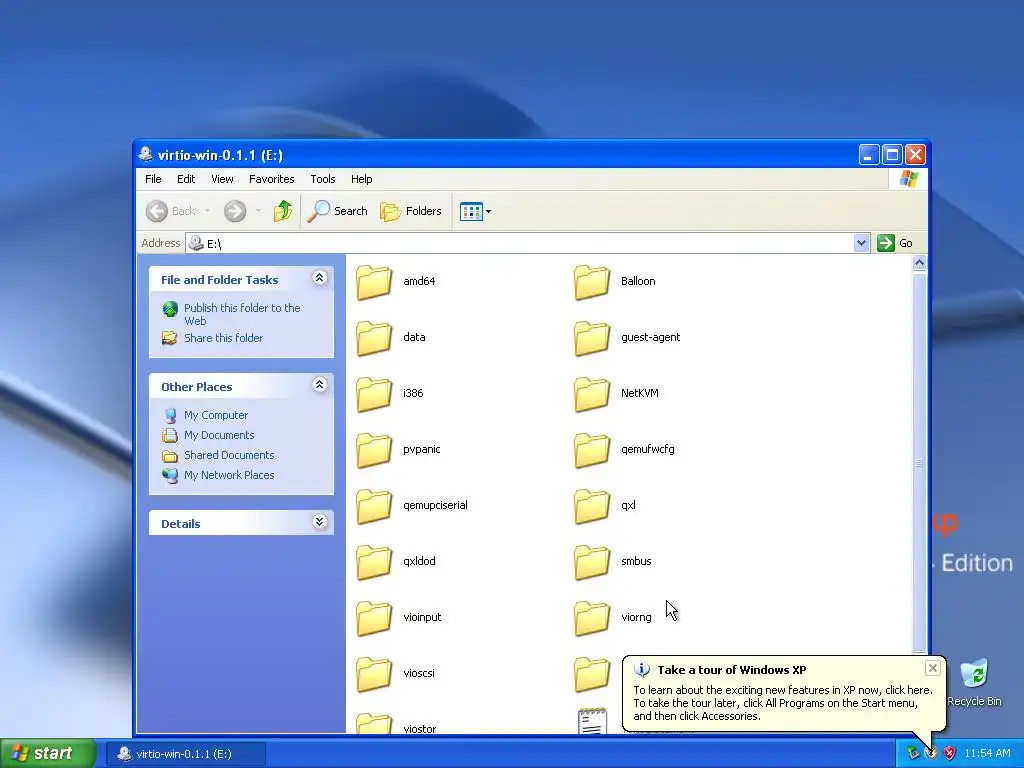Collapse File and Folder Tasks panel
The image size is (1024, 768).
[x=319, y=278]
